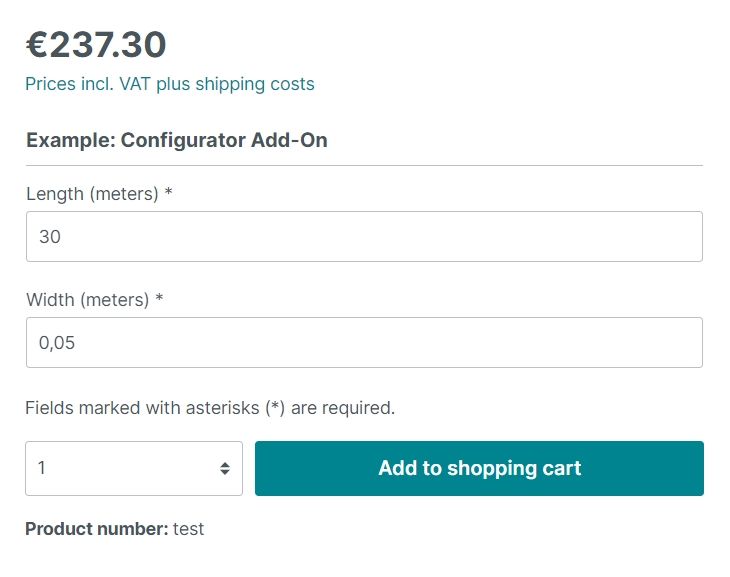Focus the Width (meters) input field

[364, 343]
